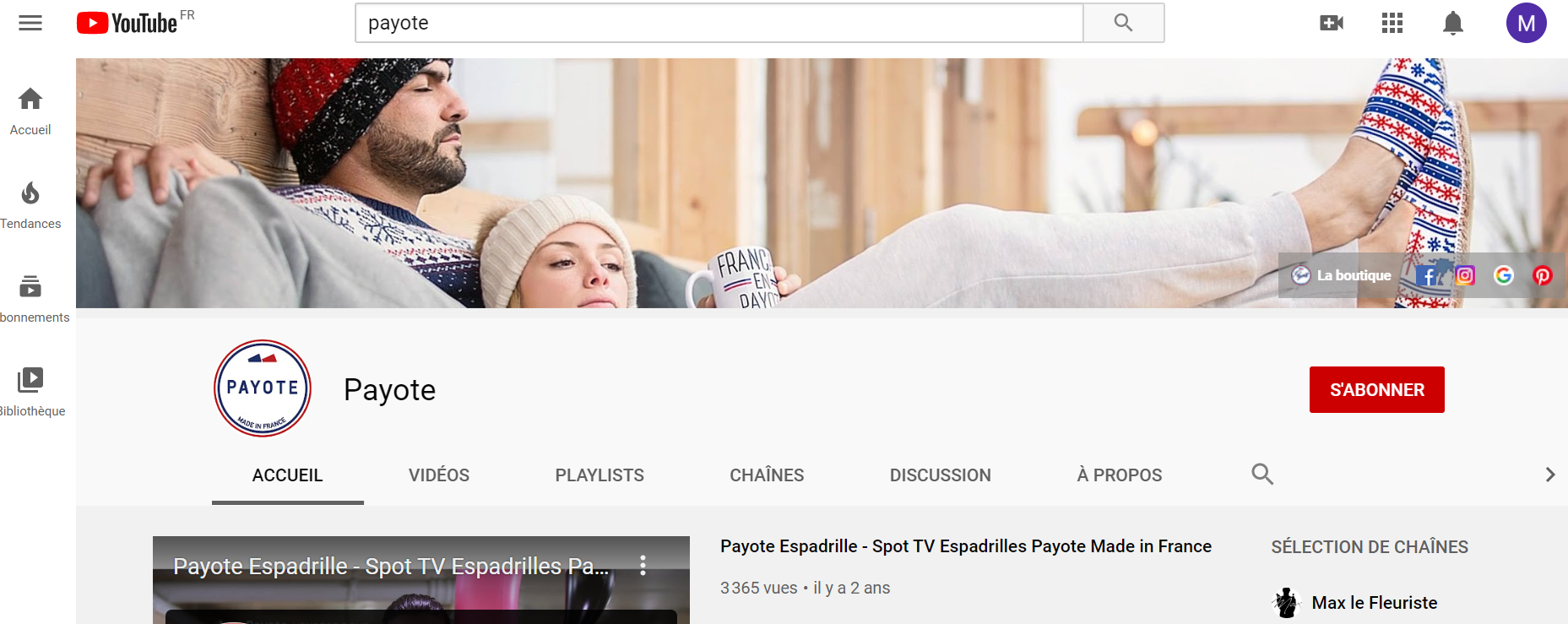This screenshot has width=1568, height=624.
Task: Select the ACCUEIL tab
Action: click(288, 475)
